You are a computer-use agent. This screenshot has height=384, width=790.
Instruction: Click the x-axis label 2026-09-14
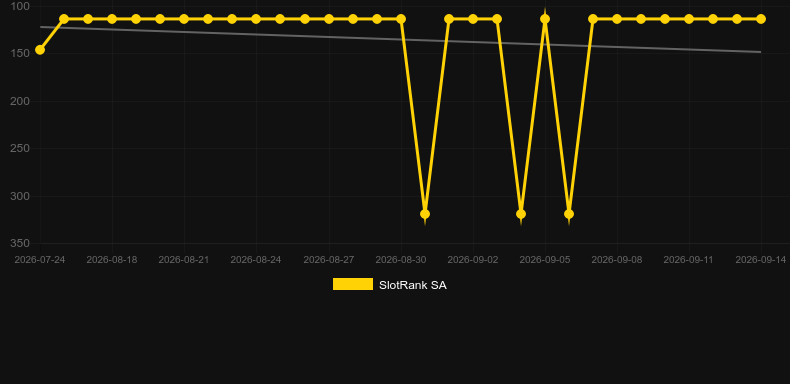point(761,260)
